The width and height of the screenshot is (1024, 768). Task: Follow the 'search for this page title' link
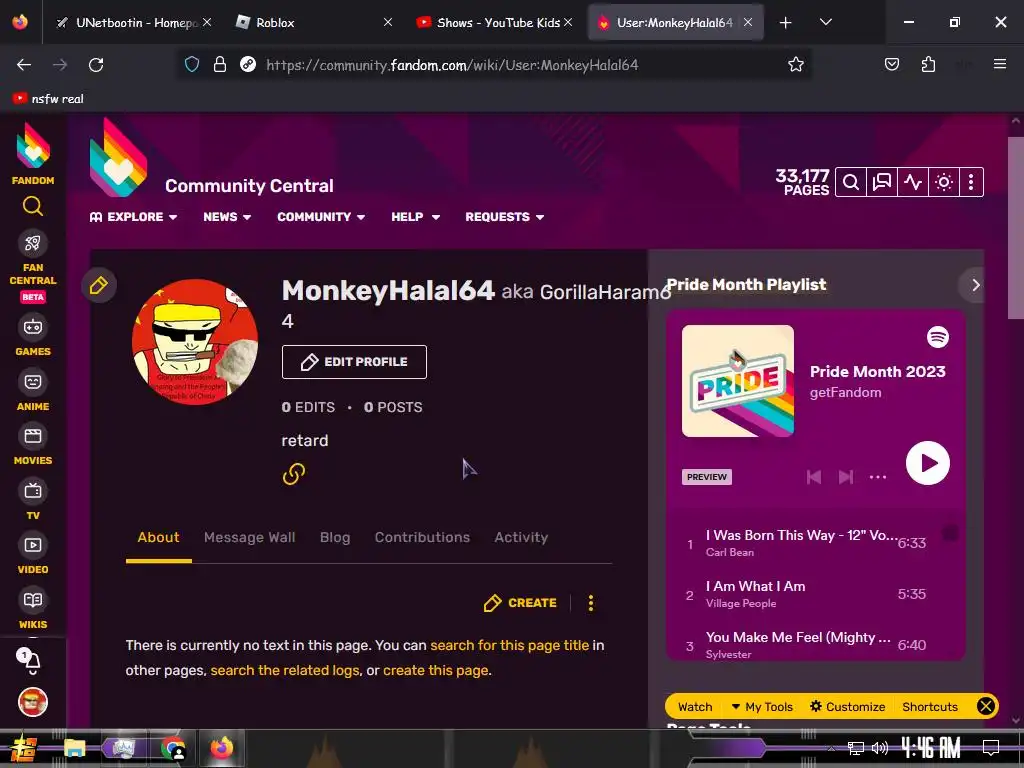tap(509, 645)
